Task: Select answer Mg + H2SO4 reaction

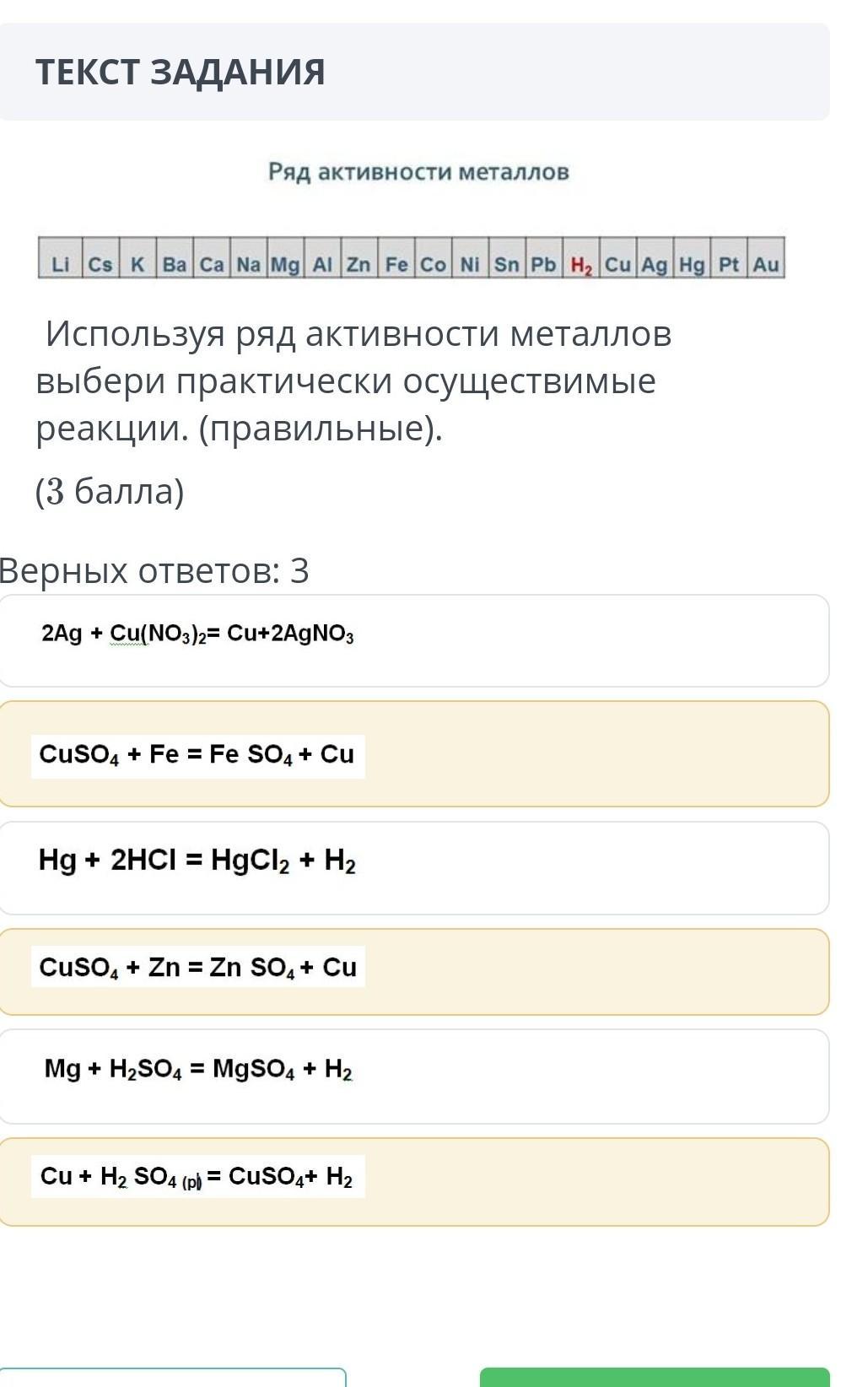Action: coord(413,1077)
